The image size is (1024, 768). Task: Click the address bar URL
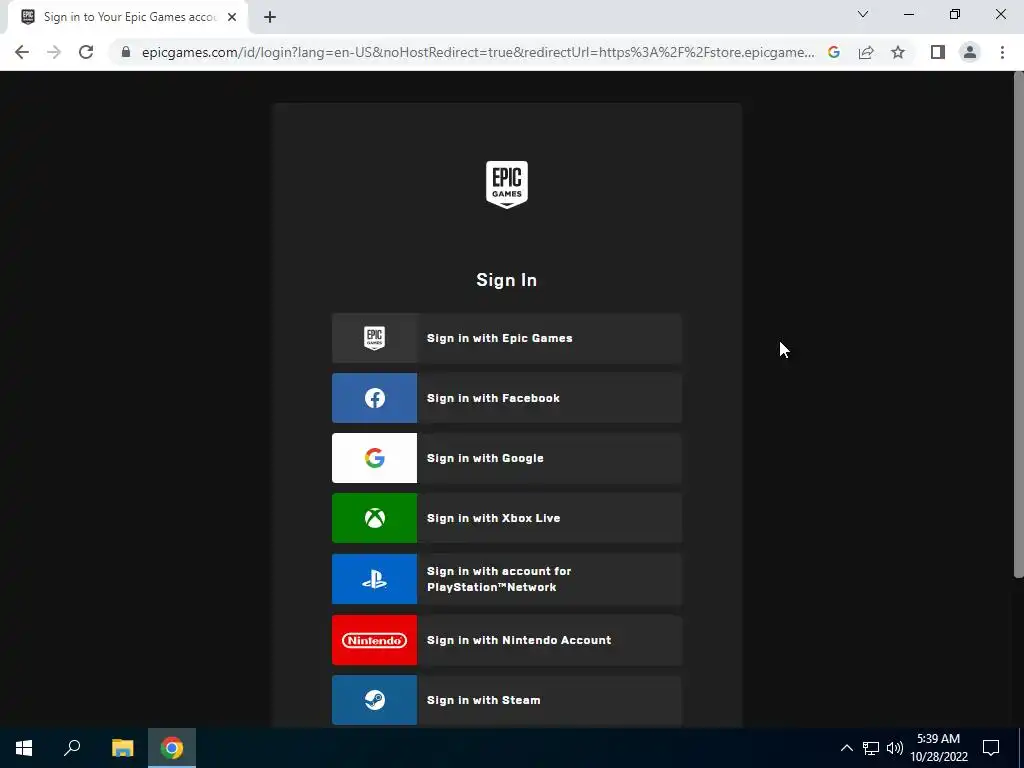pos(478,52)
